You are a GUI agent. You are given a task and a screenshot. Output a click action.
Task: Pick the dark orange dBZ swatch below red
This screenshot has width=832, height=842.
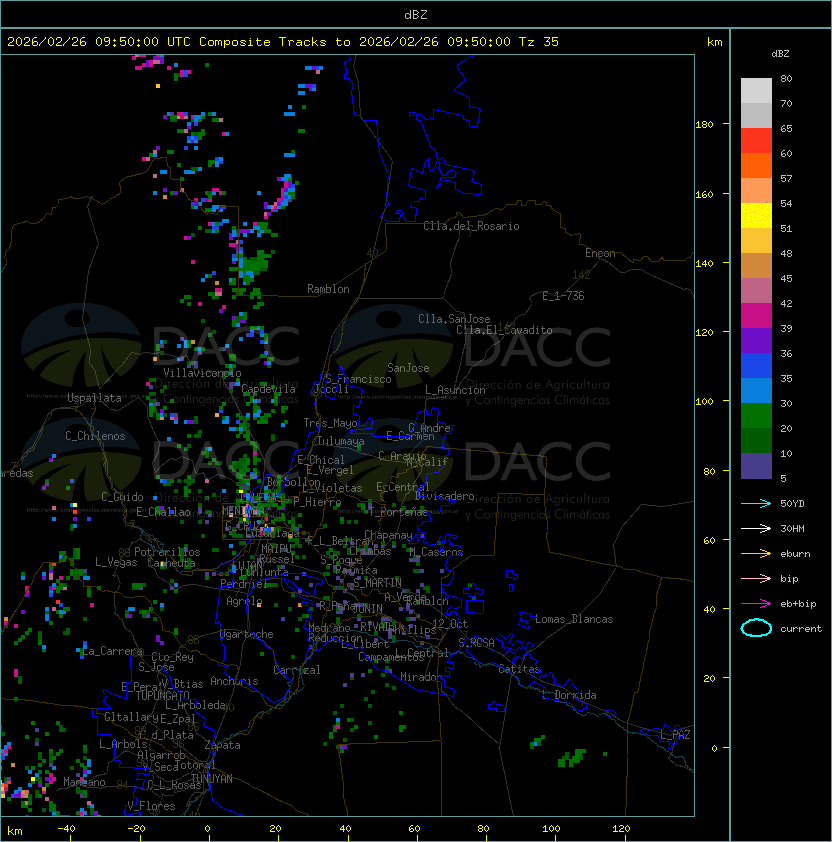[756, 166]
